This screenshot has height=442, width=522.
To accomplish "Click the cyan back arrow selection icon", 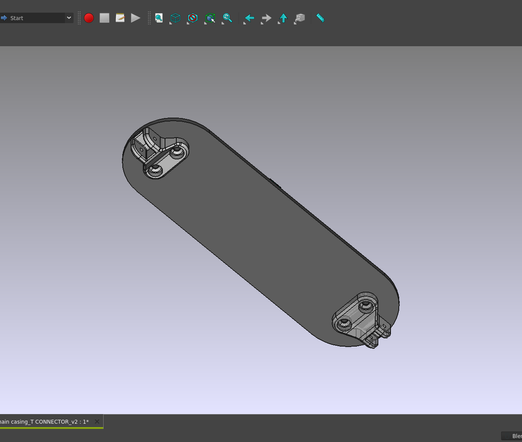I will click(249, 18).
